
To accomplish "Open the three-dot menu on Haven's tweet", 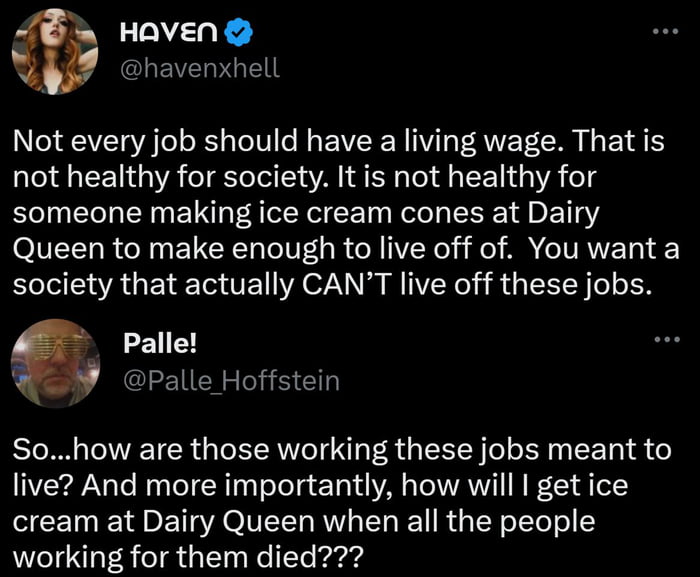I will [x=666, y=31].
